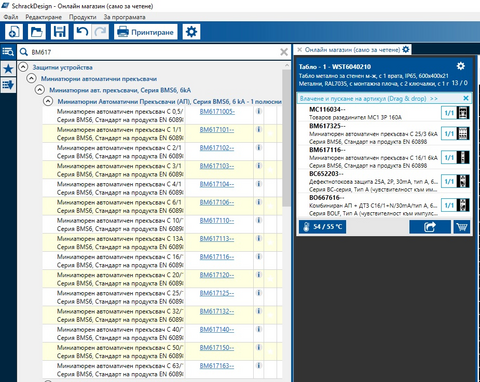
Task: Show info for BM617005 item
Action: 259,111
